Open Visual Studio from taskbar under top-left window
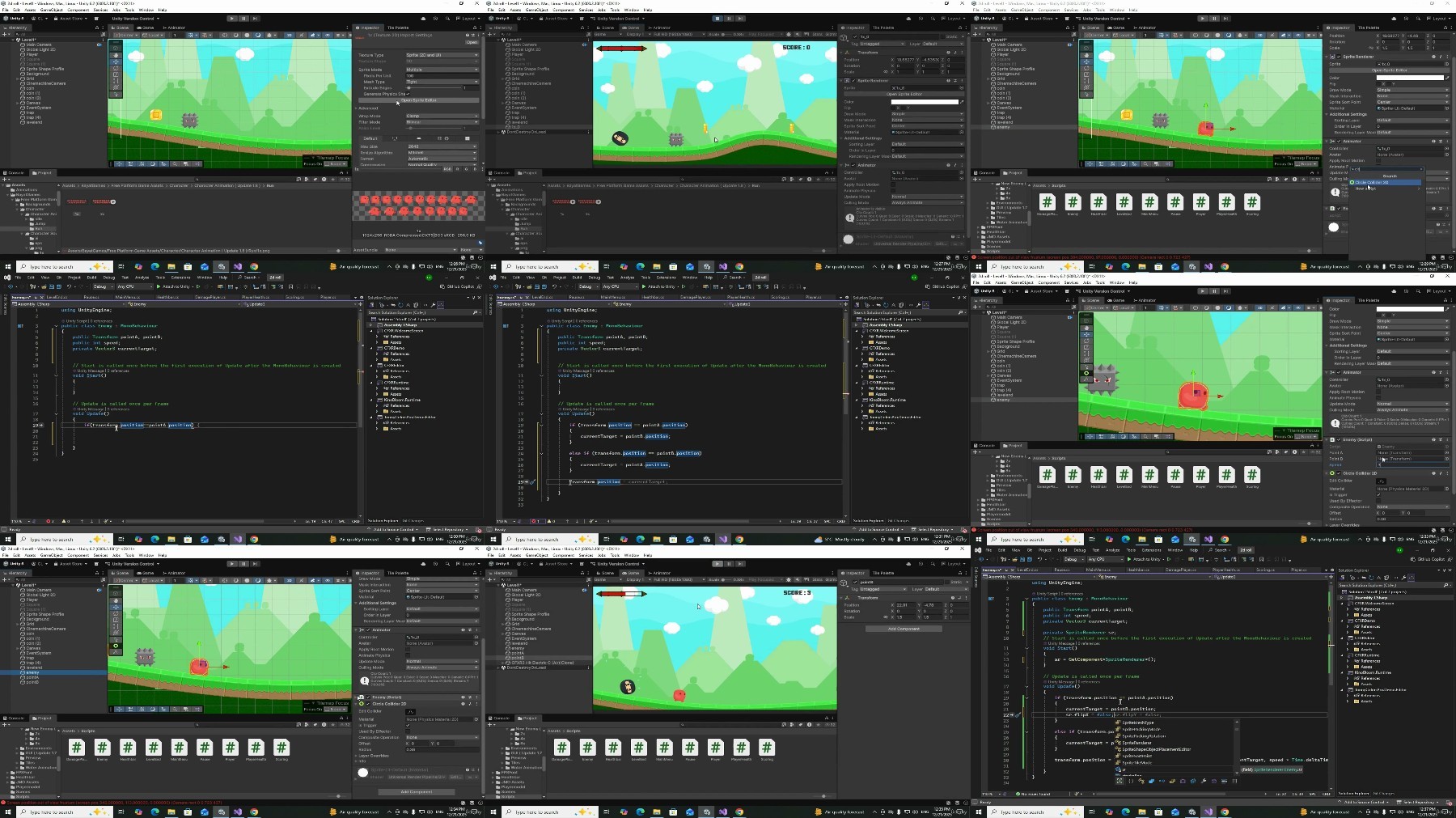This screenshot has height=818, width=1456. [237, 266]
